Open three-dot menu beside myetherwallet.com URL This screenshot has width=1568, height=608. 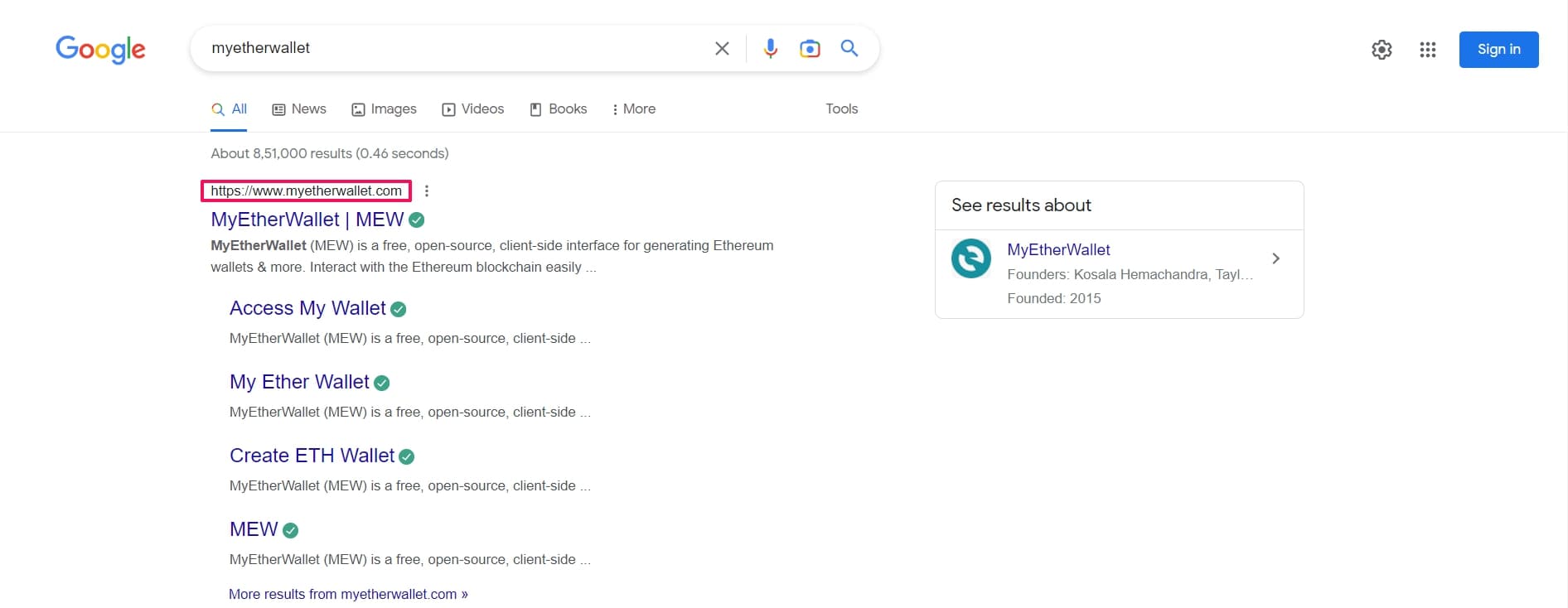pos(427,191)
